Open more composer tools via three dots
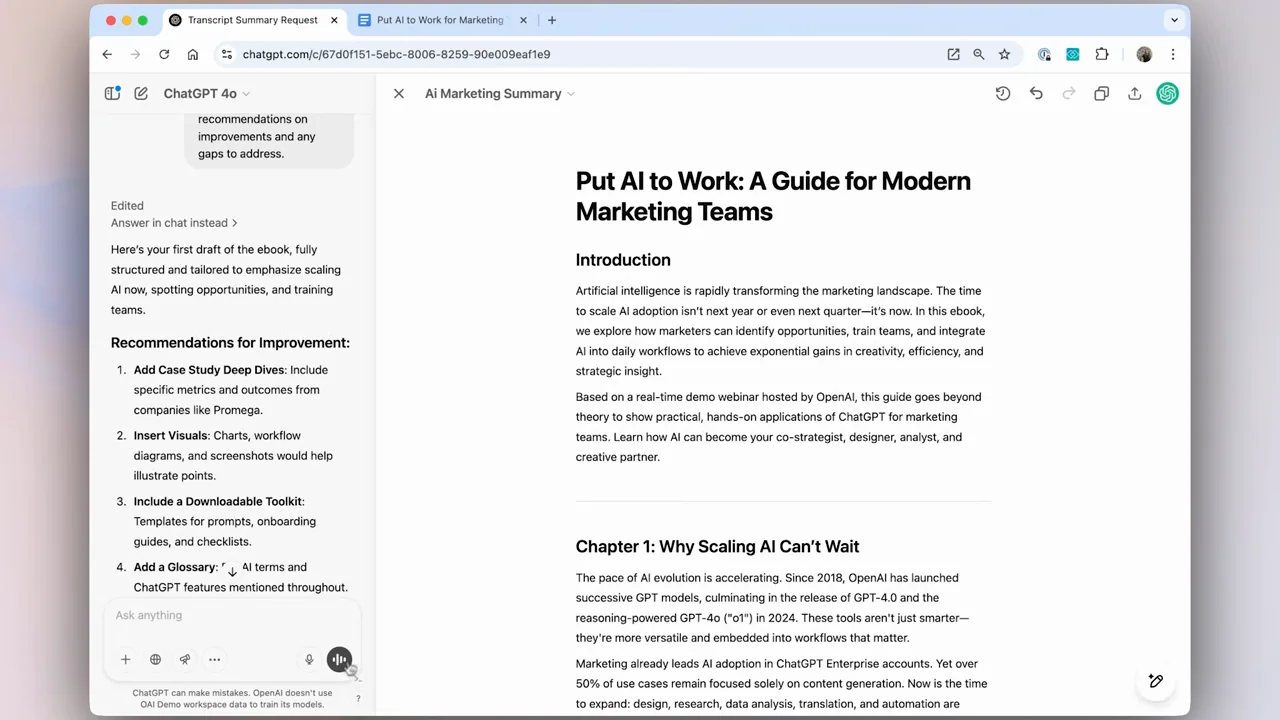1280x720 pixels. (x=214, y=659)
